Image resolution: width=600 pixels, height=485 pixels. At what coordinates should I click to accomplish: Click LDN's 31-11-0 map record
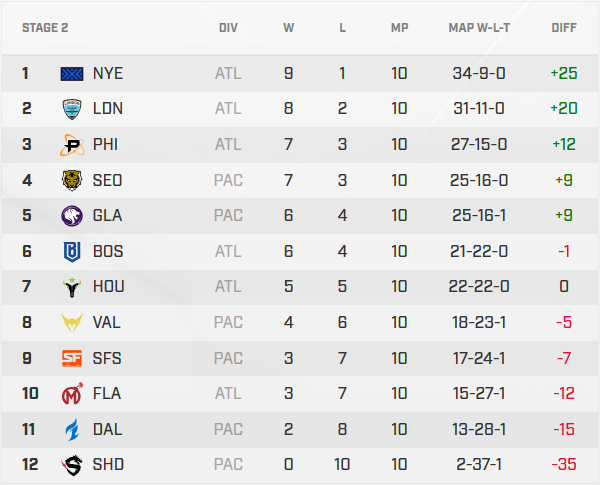[x=479, y=109]
